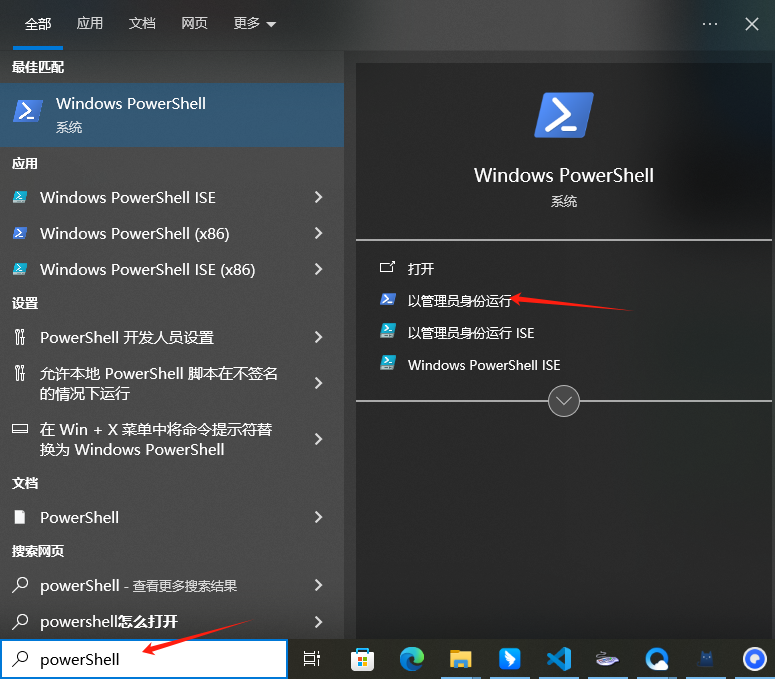Open the 更多 dropdown filter
Screen dimensions: 775x679
click(x=254, y=23)
